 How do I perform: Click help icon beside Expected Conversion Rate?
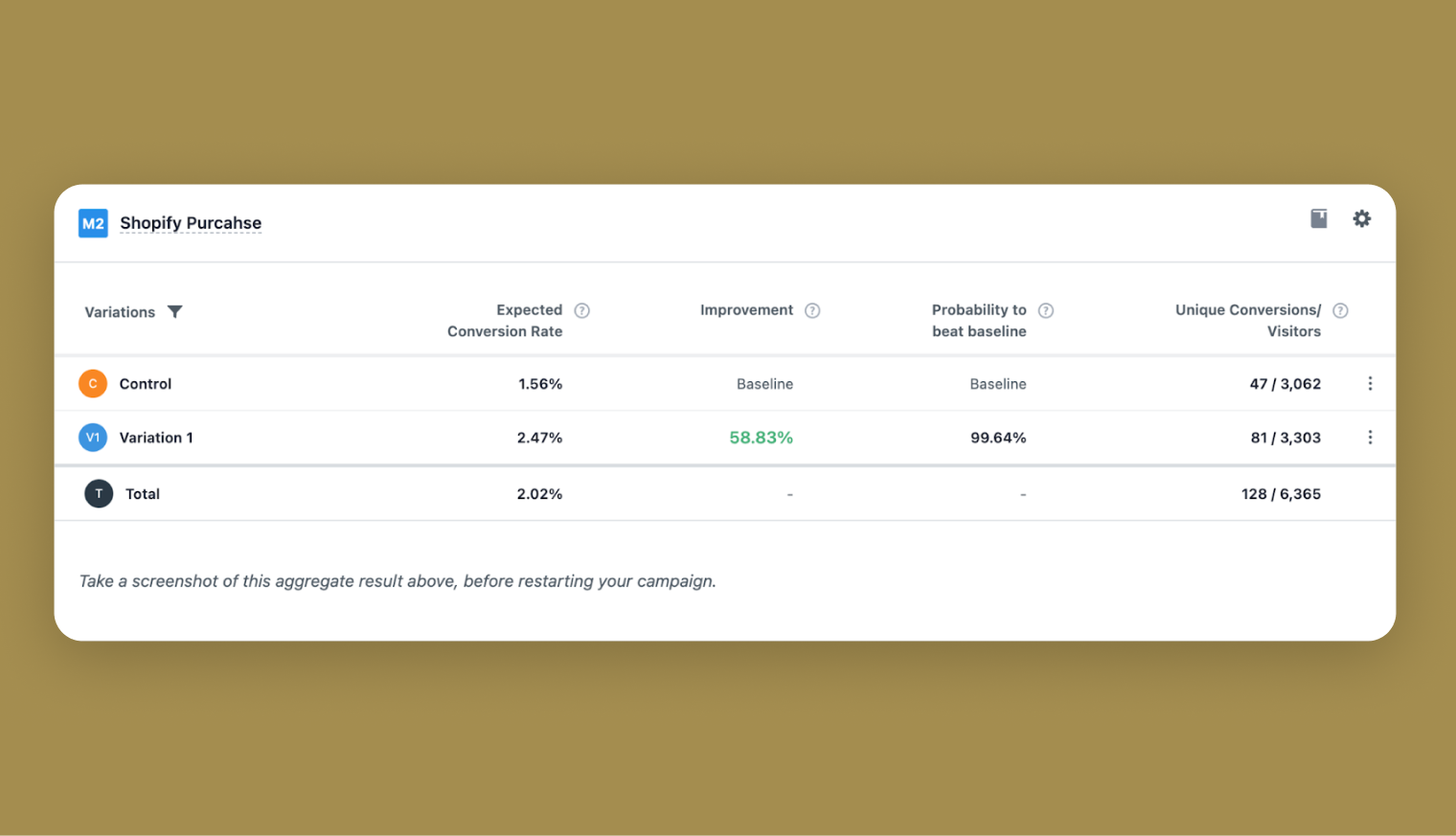coord(581,310)
